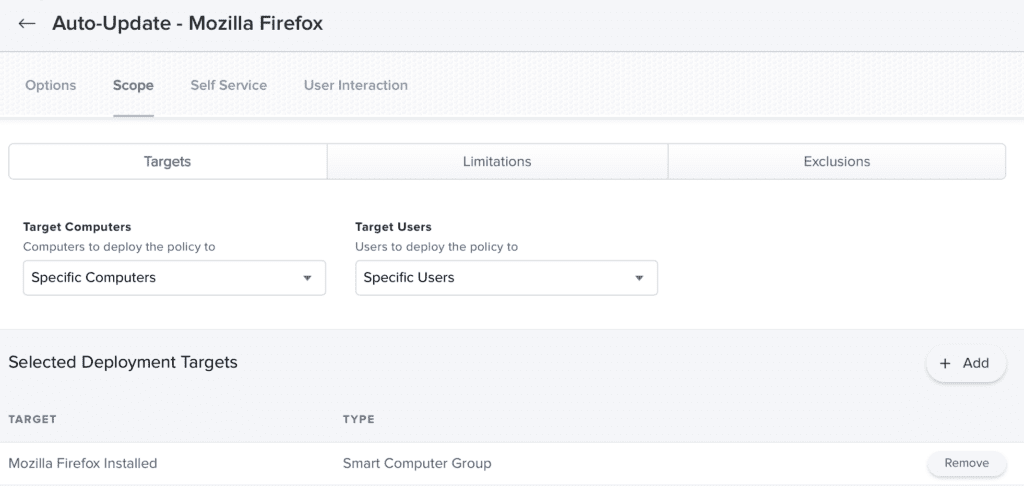Open Target Computers dropdown arrow

click(307, 278)
